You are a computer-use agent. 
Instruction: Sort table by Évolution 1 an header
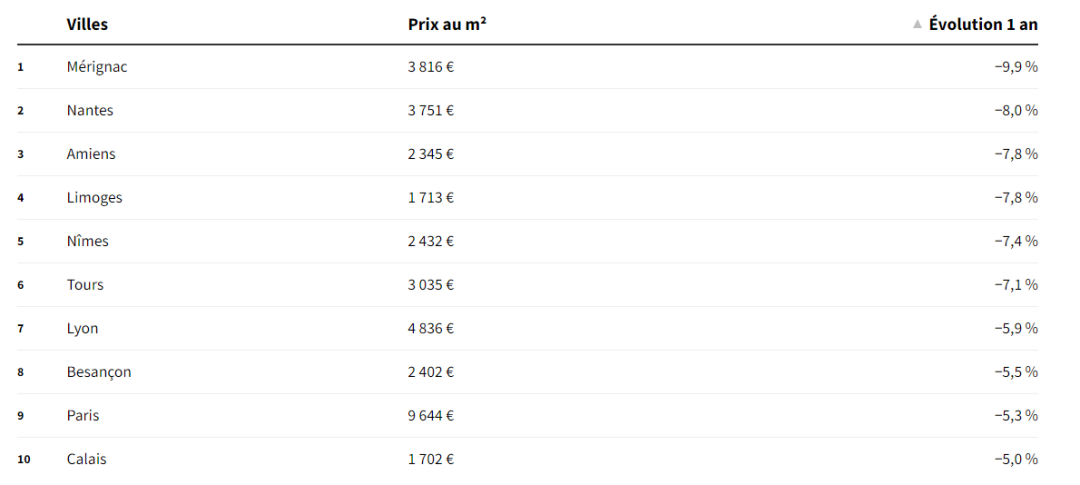[983, 24]
